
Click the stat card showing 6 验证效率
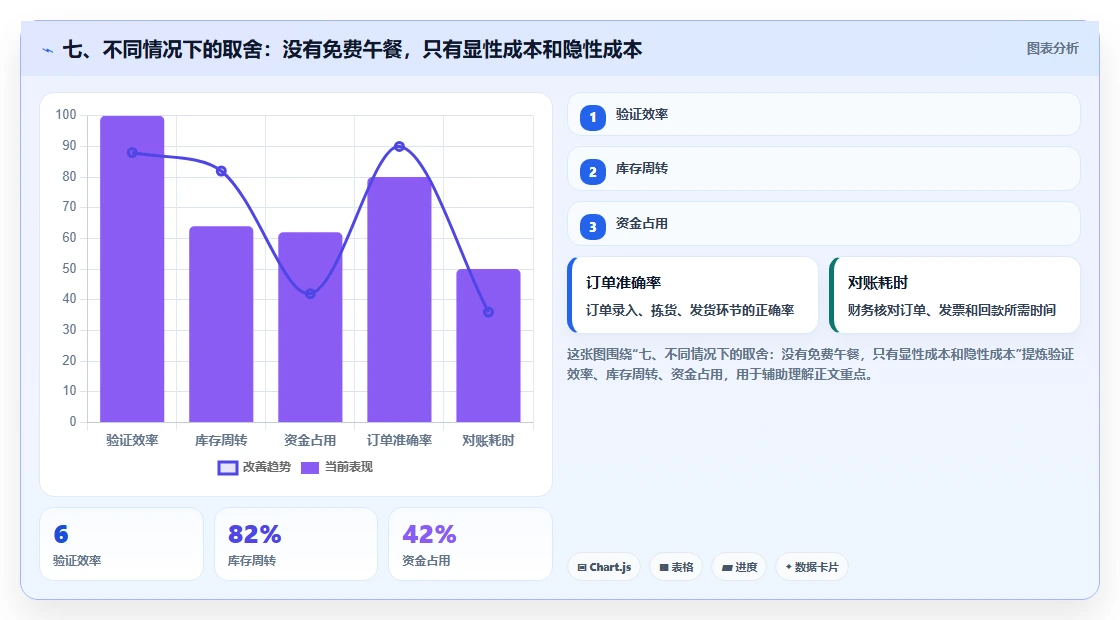[121, 544]
